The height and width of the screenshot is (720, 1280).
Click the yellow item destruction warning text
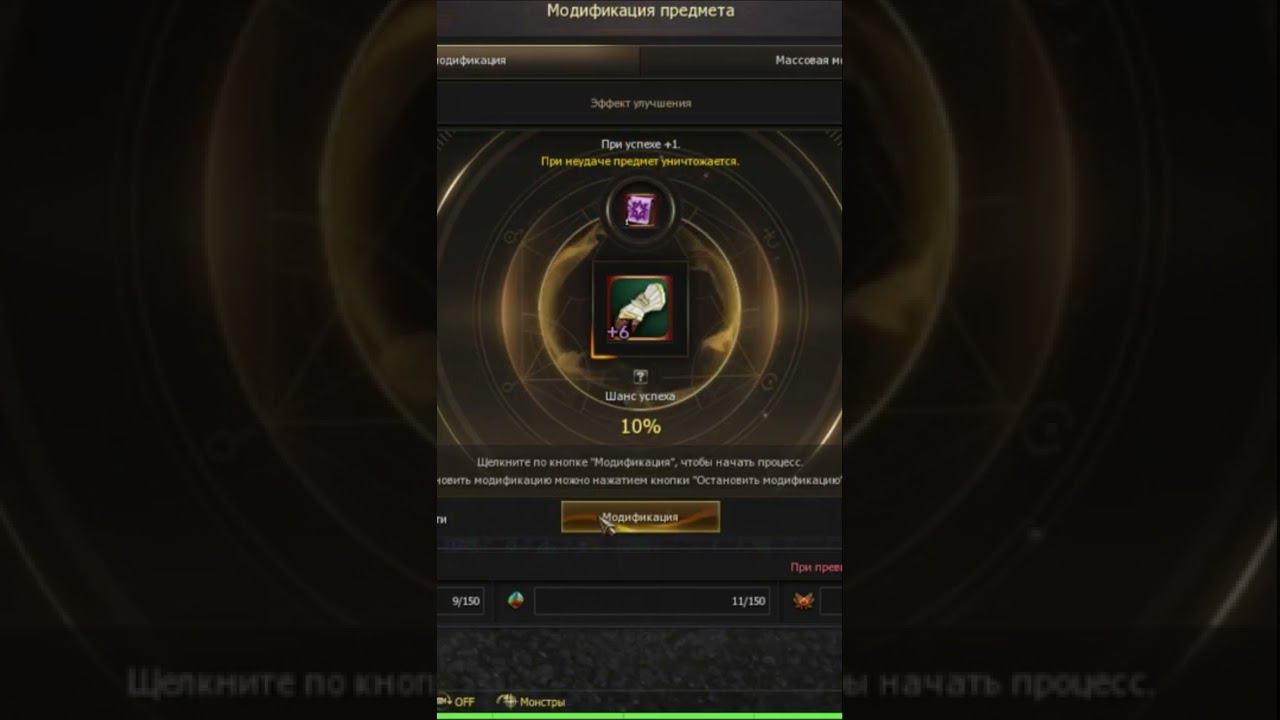(x=640, y=160)
